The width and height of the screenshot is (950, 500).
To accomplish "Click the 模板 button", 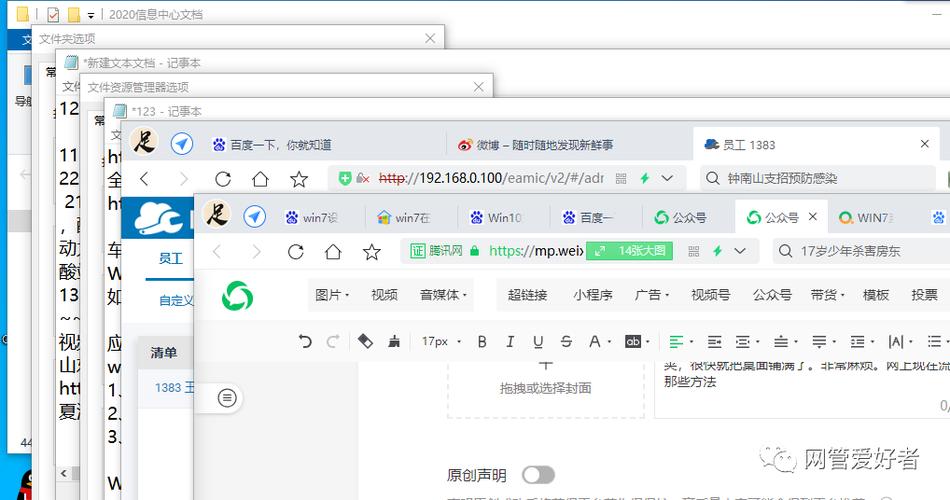I will [x=875, y=295].
